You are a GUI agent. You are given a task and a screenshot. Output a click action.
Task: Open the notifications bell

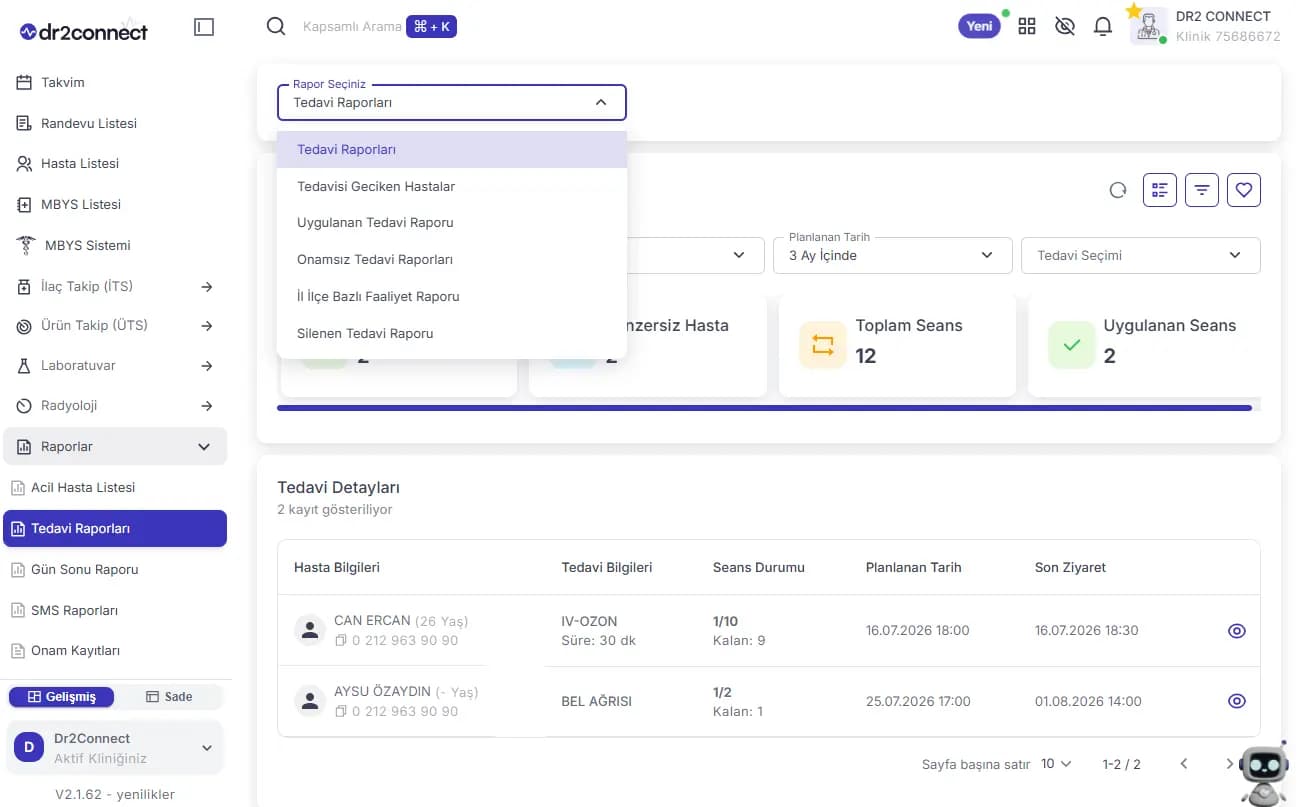tap(1103, 27)
